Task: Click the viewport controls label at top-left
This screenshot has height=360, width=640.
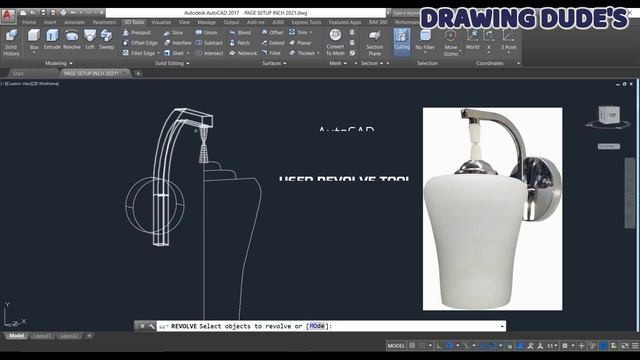Action: [x=30, y=84]
